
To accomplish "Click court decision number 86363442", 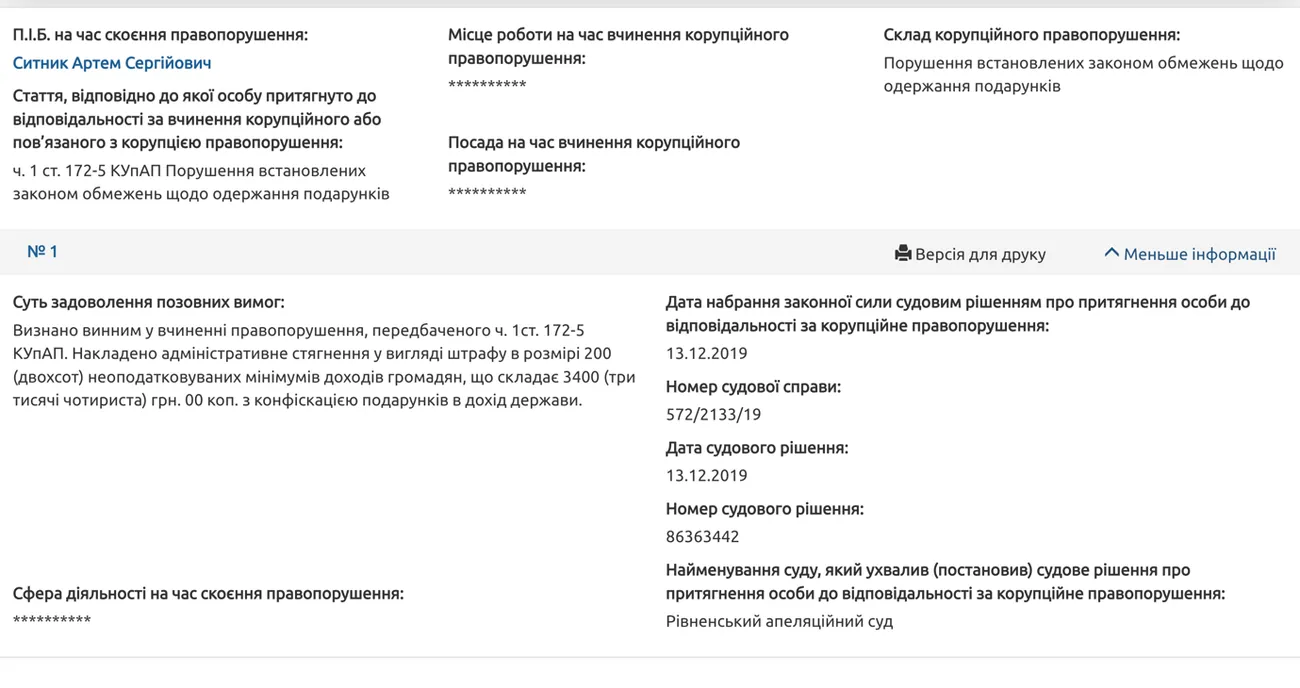I will tap(702, 537).
